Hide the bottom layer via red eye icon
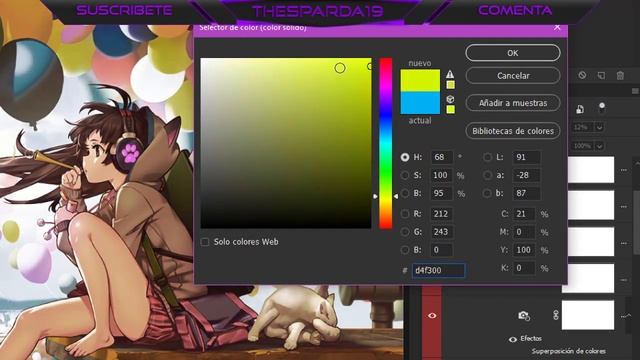 432,315
